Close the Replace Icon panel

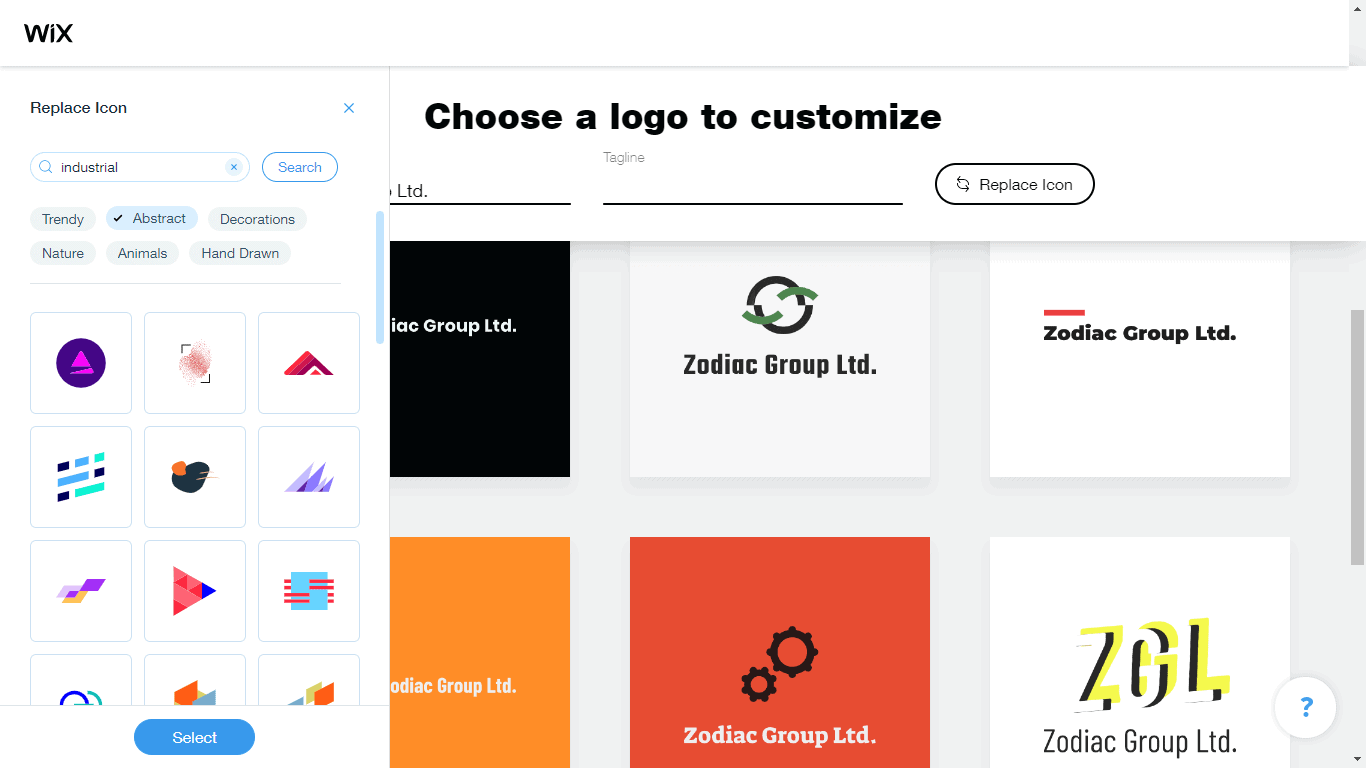[x=349, y=108]
